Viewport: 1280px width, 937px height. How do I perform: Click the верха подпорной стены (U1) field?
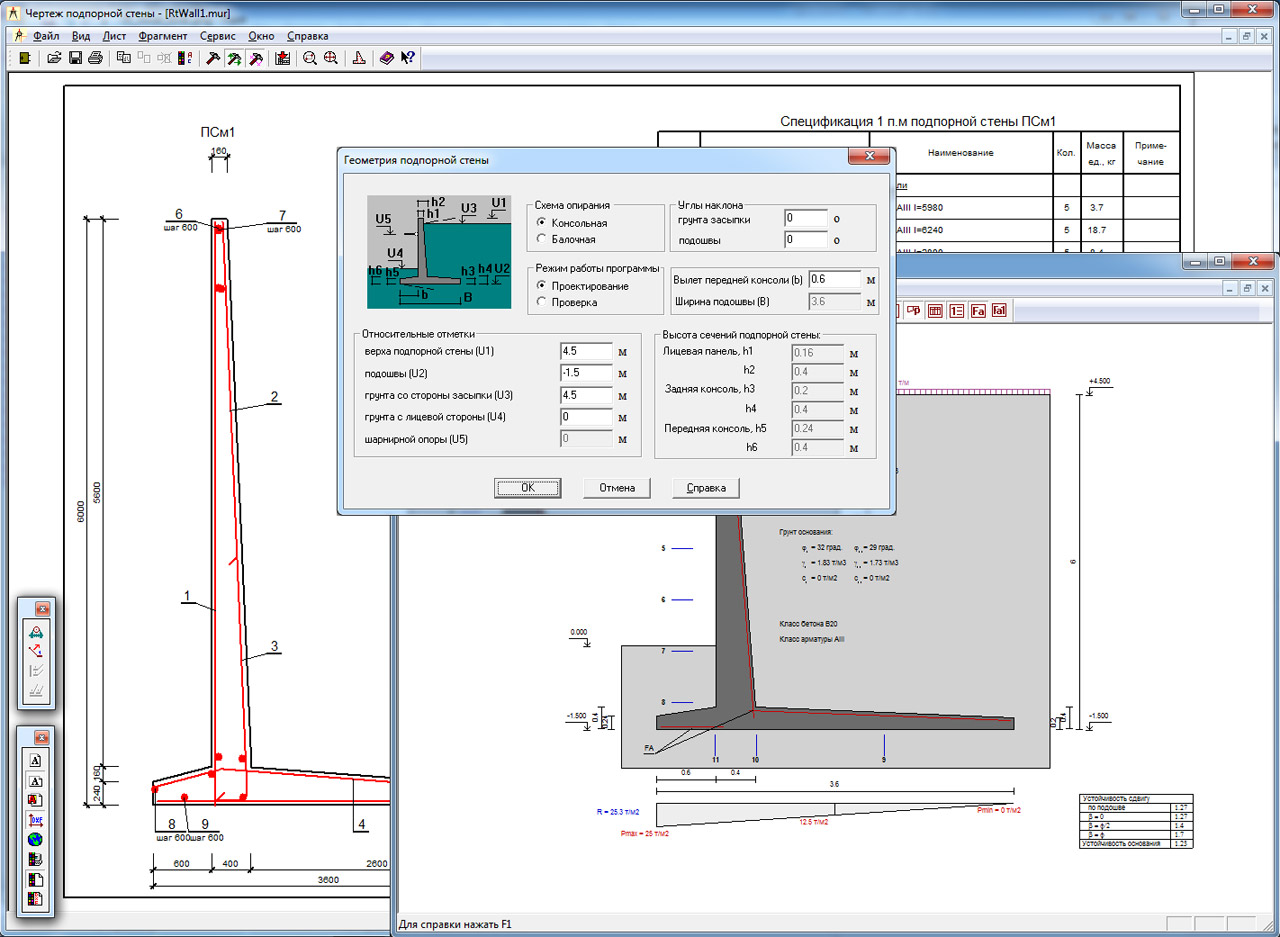pos(586,352)
